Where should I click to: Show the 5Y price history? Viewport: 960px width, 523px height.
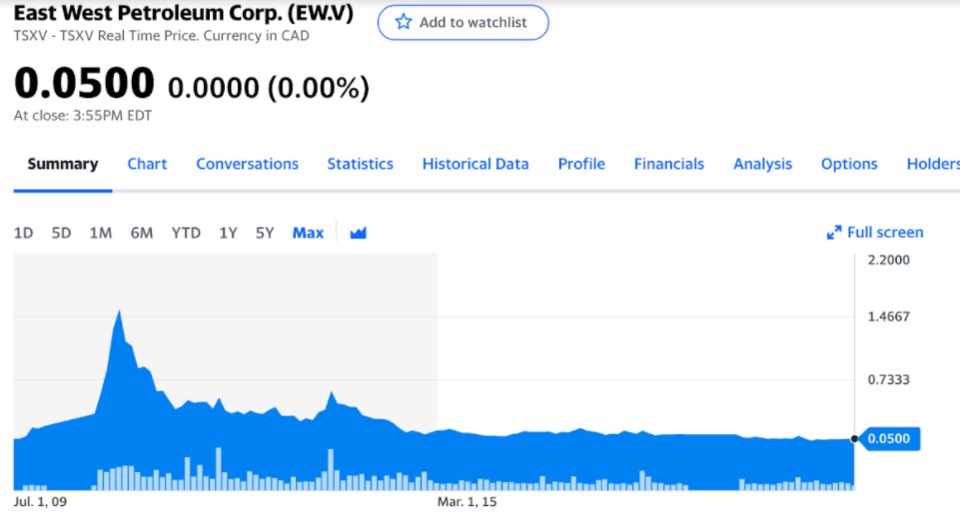[x=264, y=233]
